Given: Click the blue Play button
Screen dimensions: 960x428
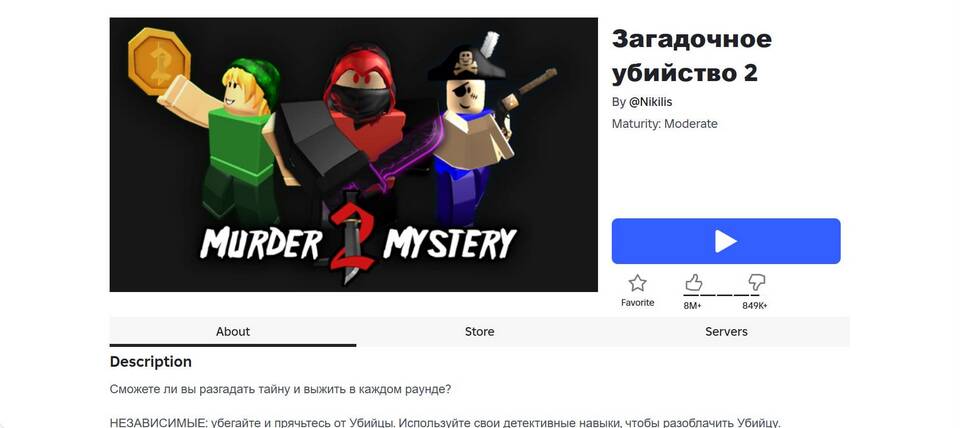Looking at the screenshot, I should point(726,241).
